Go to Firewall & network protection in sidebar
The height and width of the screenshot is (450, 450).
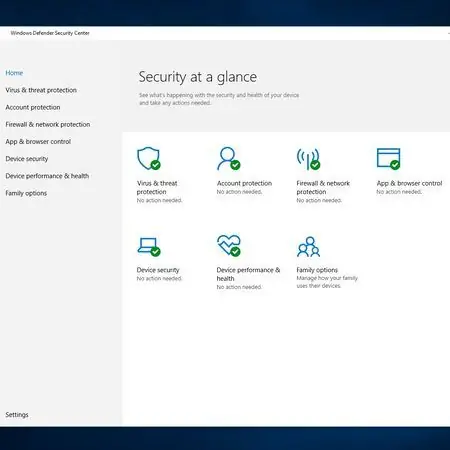coord(48,124)
